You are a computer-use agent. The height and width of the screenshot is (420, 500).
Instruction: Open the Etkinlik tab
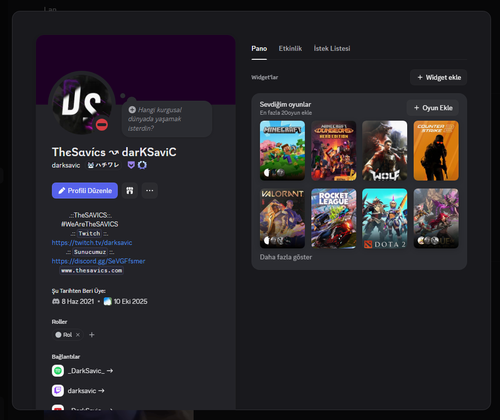tap(290, 49)
